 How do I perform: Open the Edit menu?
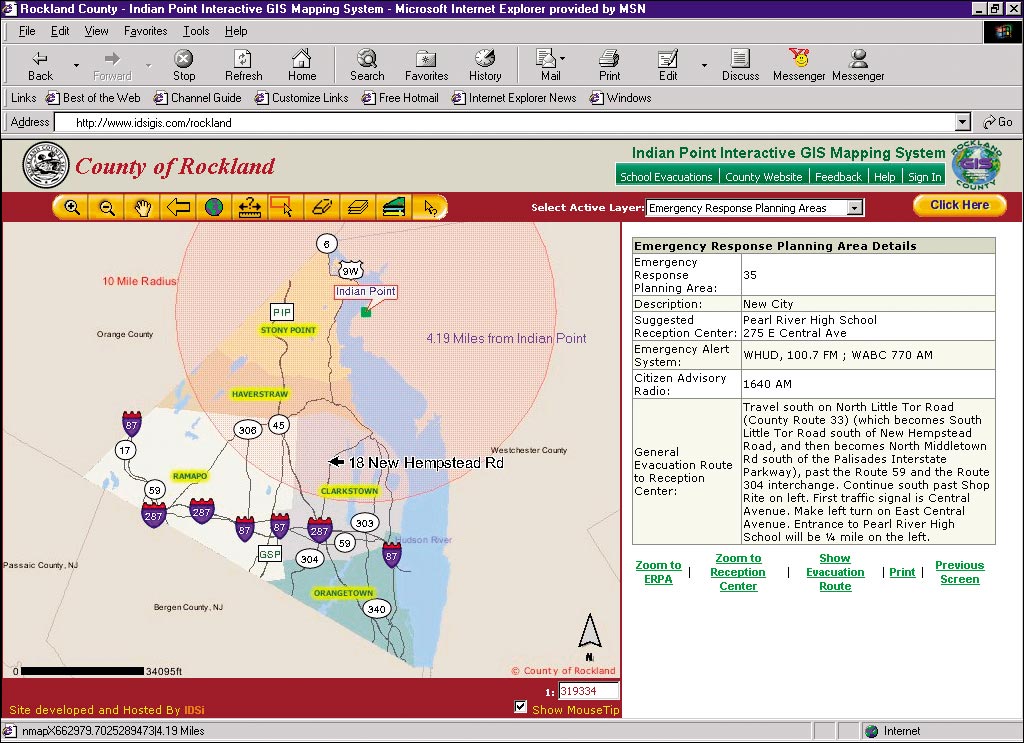coord(59,31)
